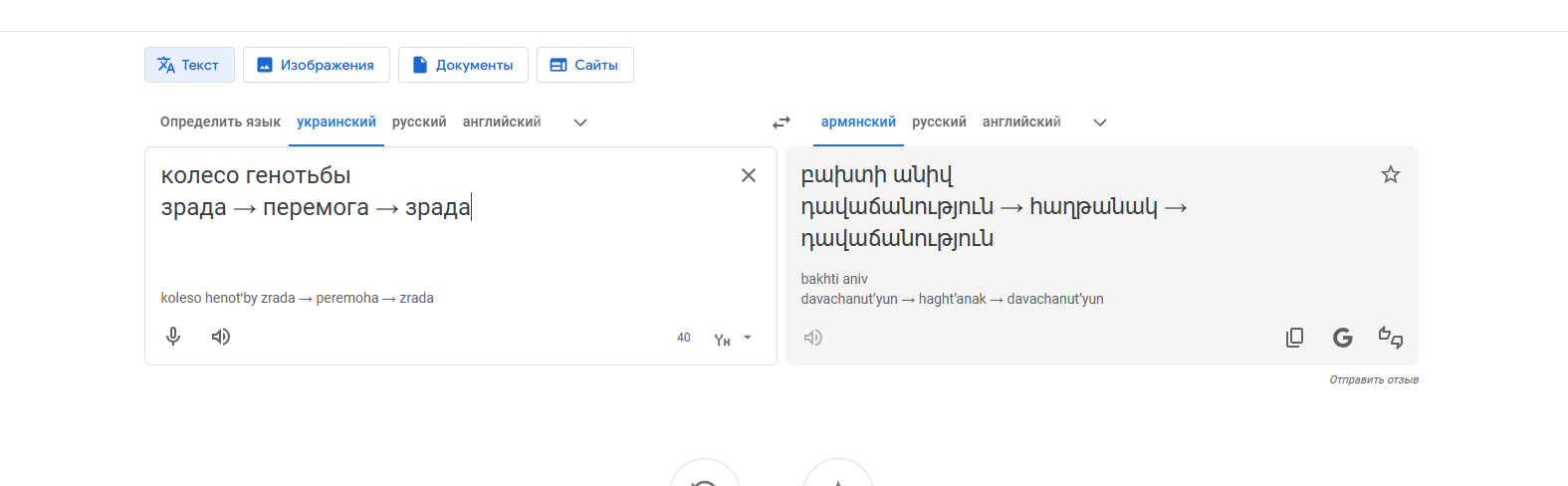Select русский as target language
The height and width of the screenshot is (486, 1568).
[939, 121]
